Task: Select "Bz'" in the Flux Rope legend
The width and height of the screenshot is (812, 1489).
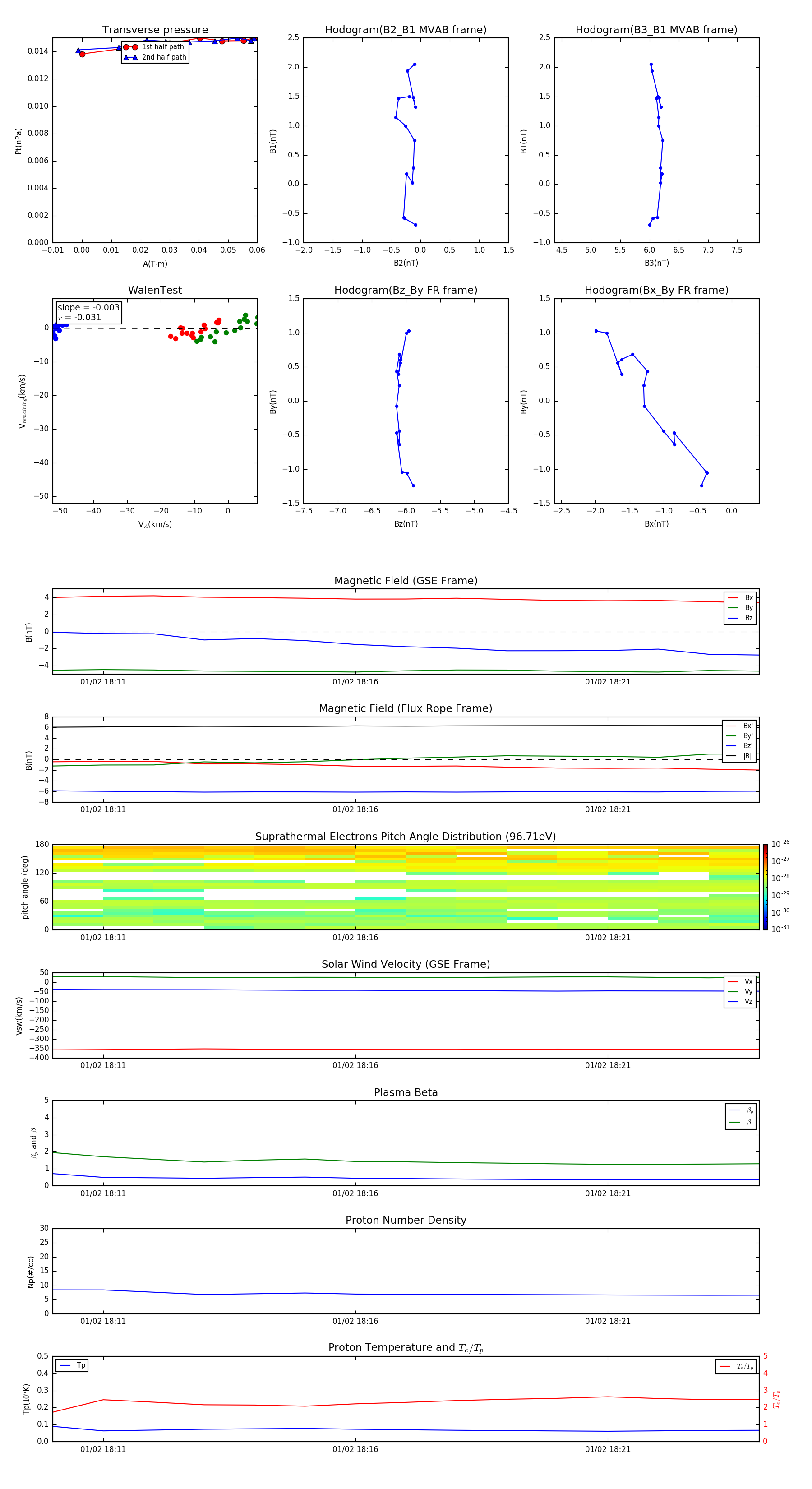Action: coord(740,746)
